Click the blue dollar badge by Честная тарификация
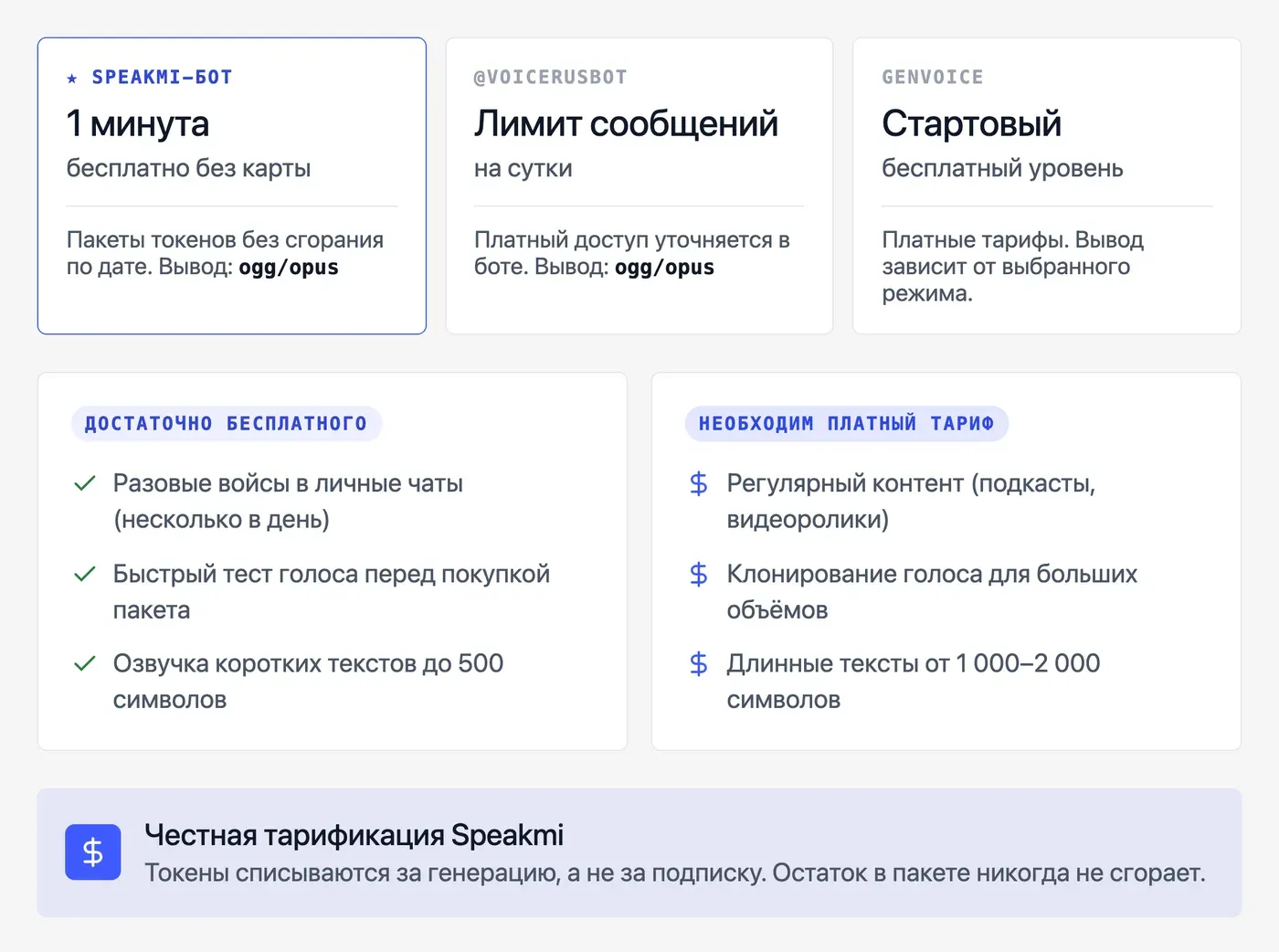Screen dimensions: 1279x952 [93, 852]
